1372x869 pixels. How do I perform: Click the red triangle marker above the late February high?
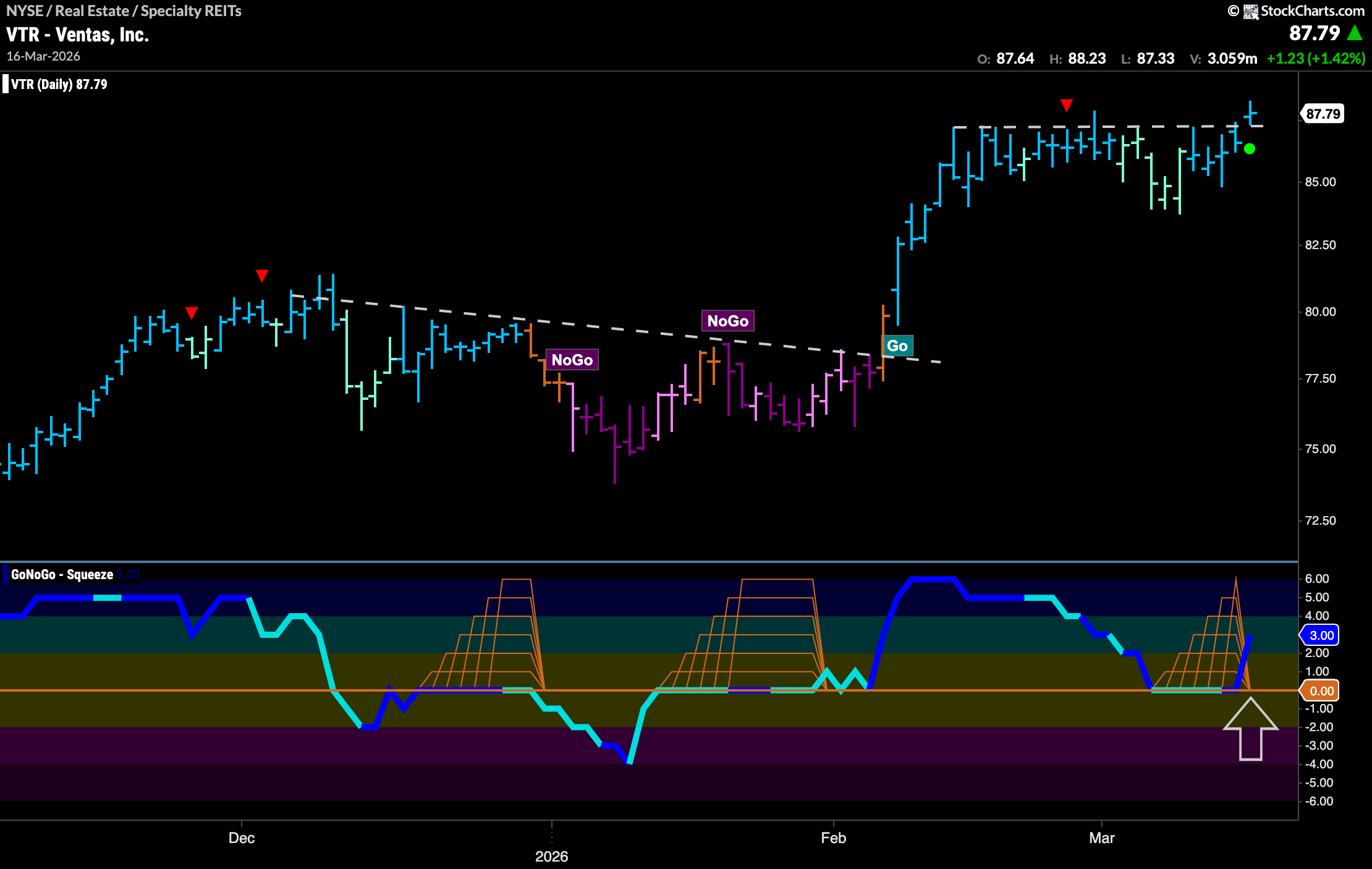pos(1067,105)
